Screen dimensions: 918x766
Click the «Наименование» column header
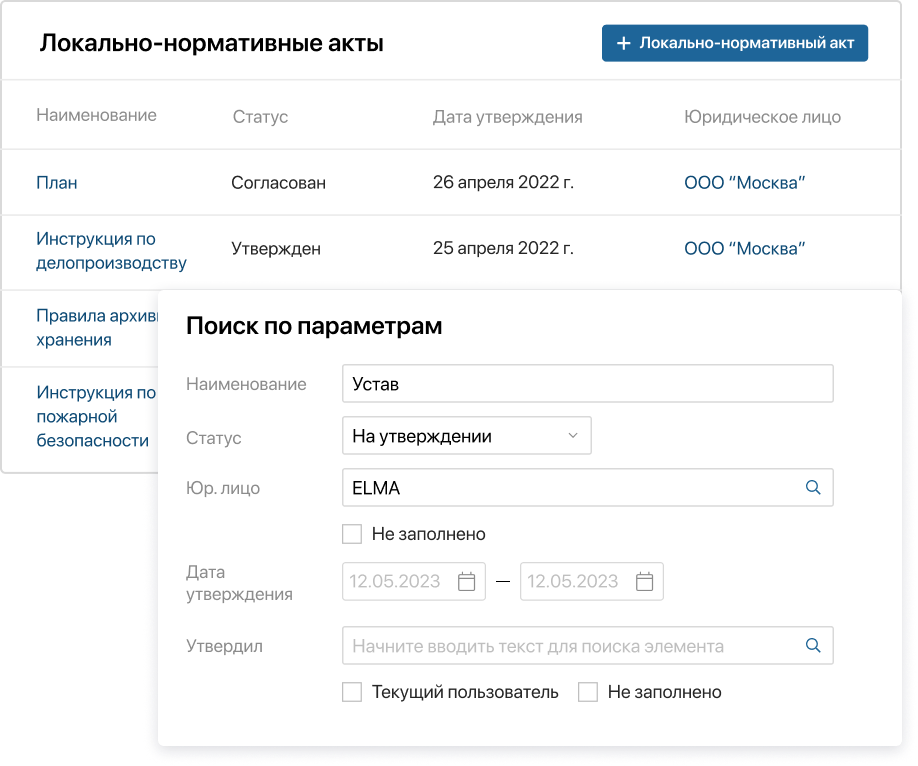[x=96, y=115]
